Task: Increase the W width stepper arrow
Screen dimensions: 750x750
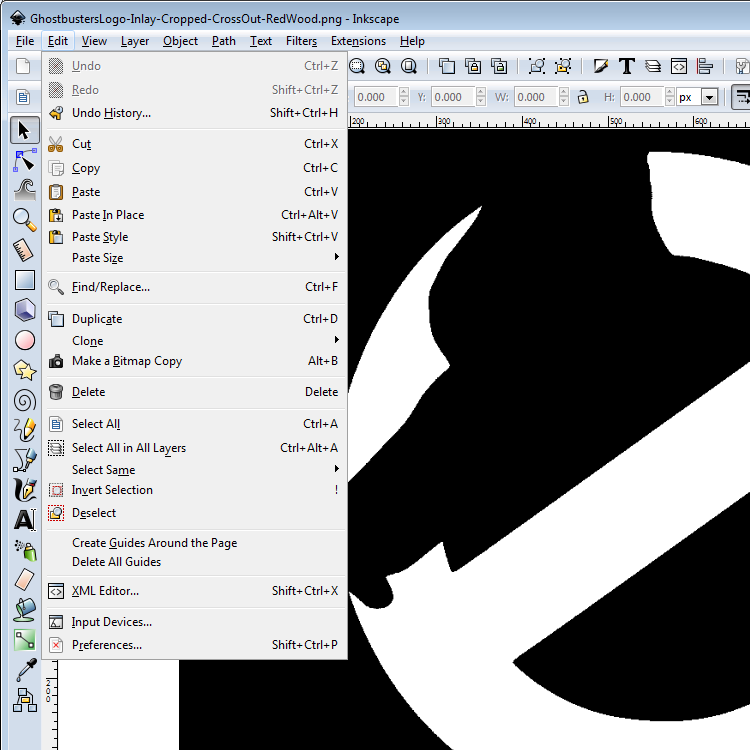Action: 564,92
